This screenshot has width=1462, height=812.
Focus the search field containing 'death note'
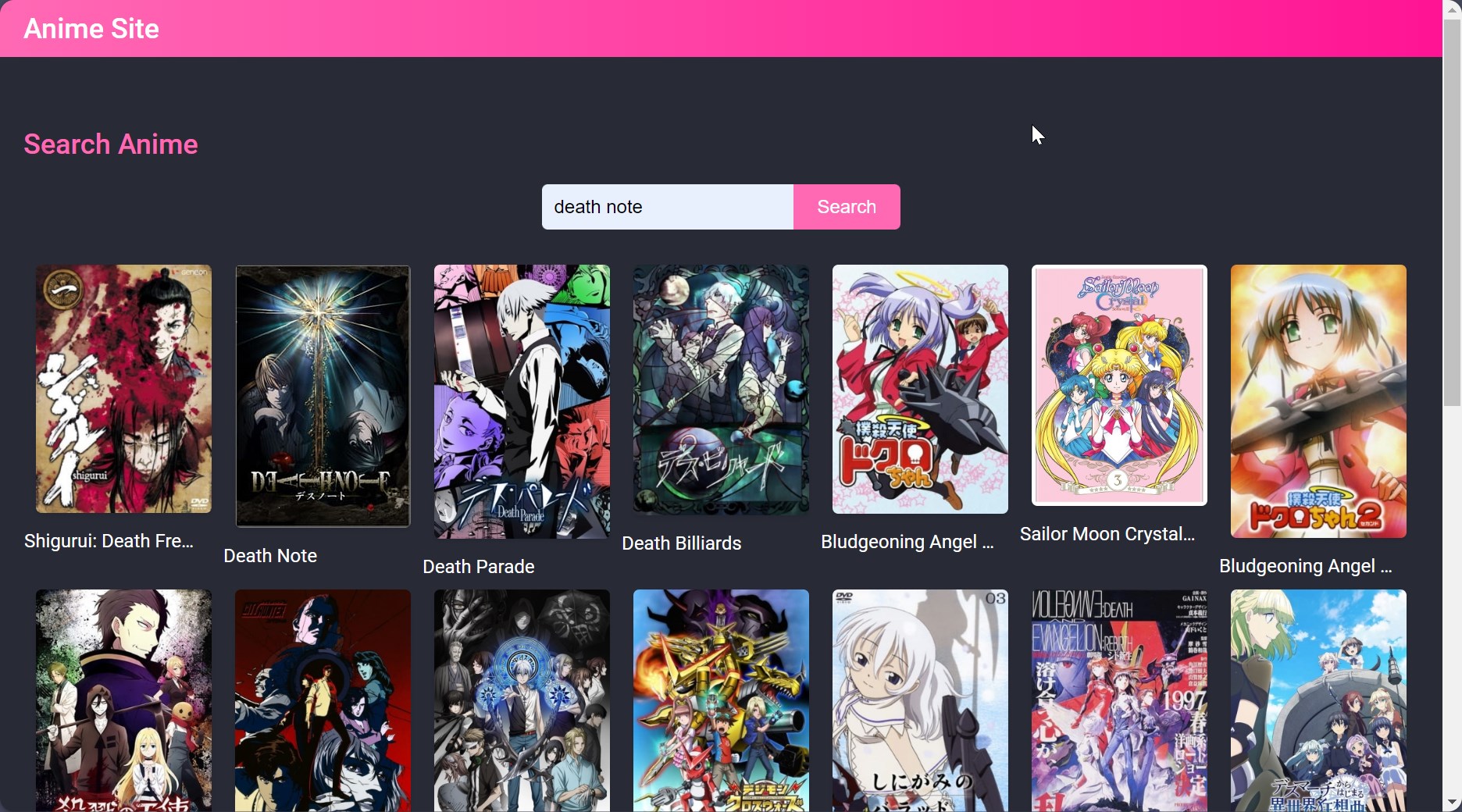668,207
